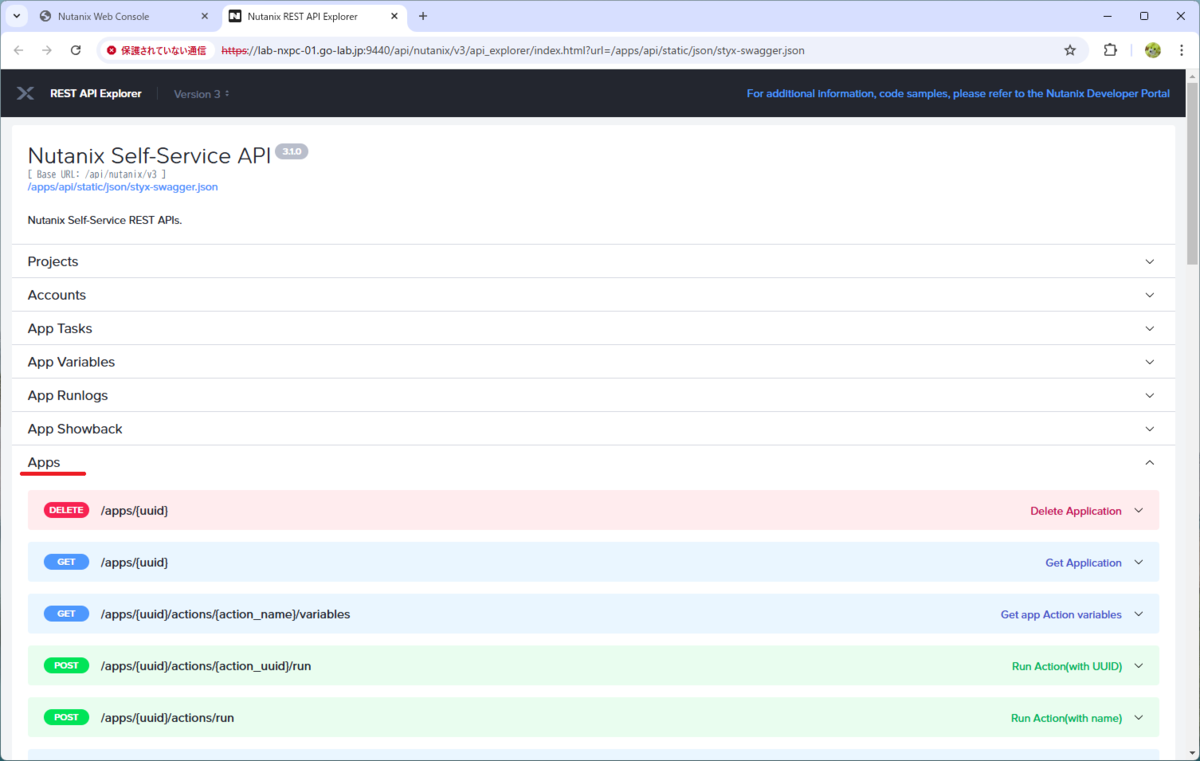Expand the App Variables section chevron
The height and width of the screenshot is (761, 1200).
tap(1149, 362)
